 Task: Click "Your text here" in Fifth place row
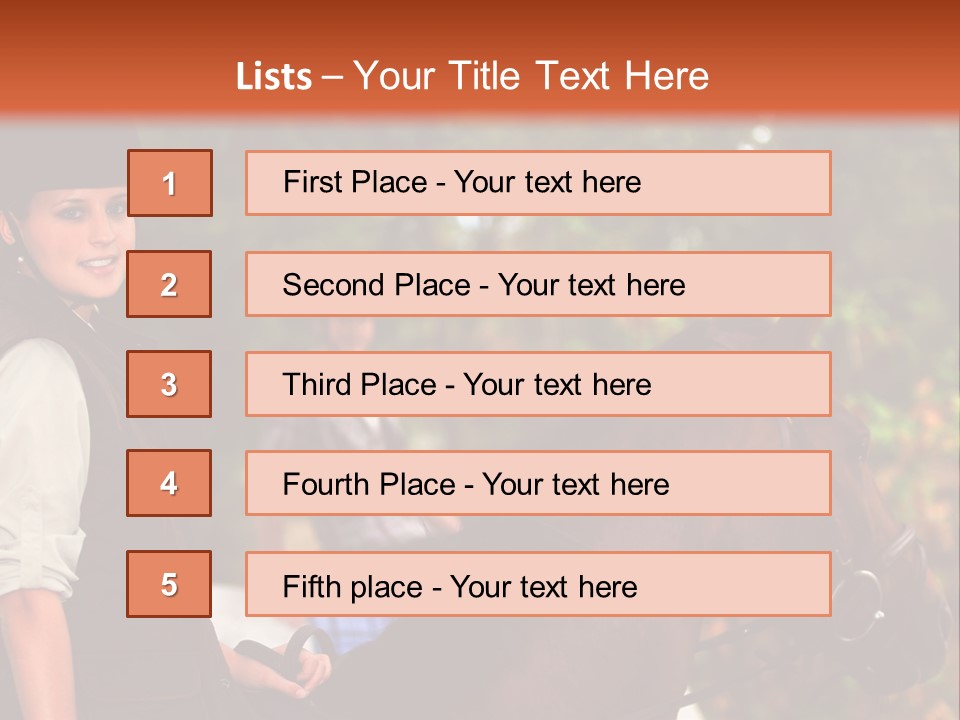[x=544, y=587]
